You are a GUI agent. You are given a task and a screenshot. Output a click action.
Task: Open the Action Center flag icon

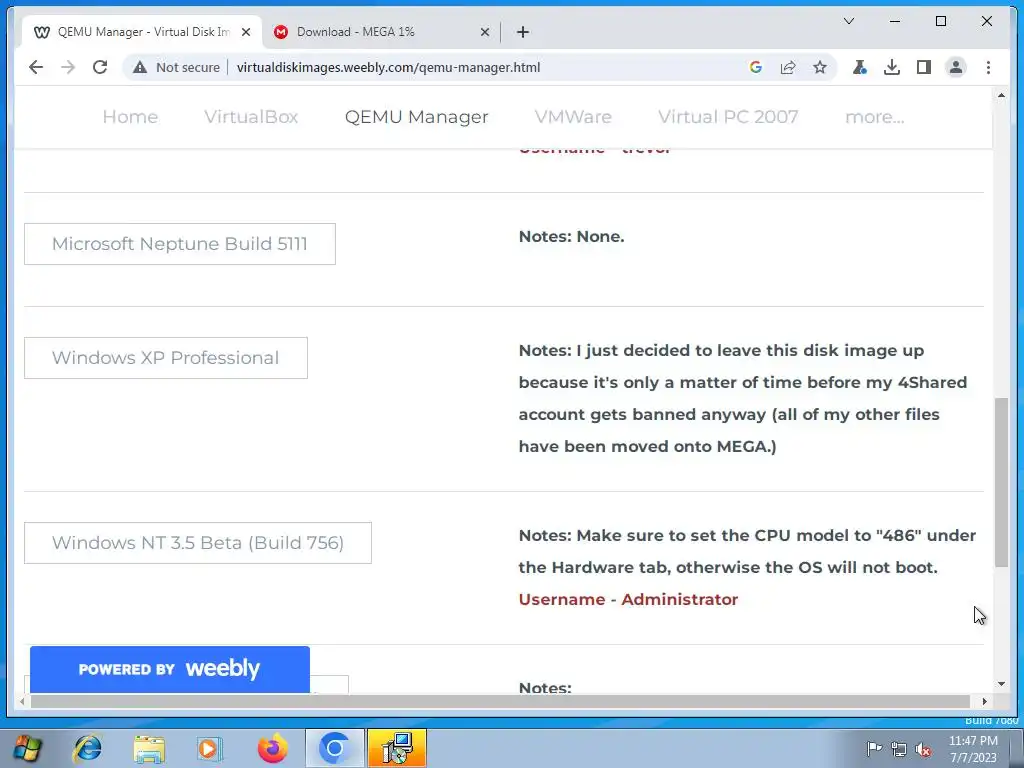pos(874,749)
